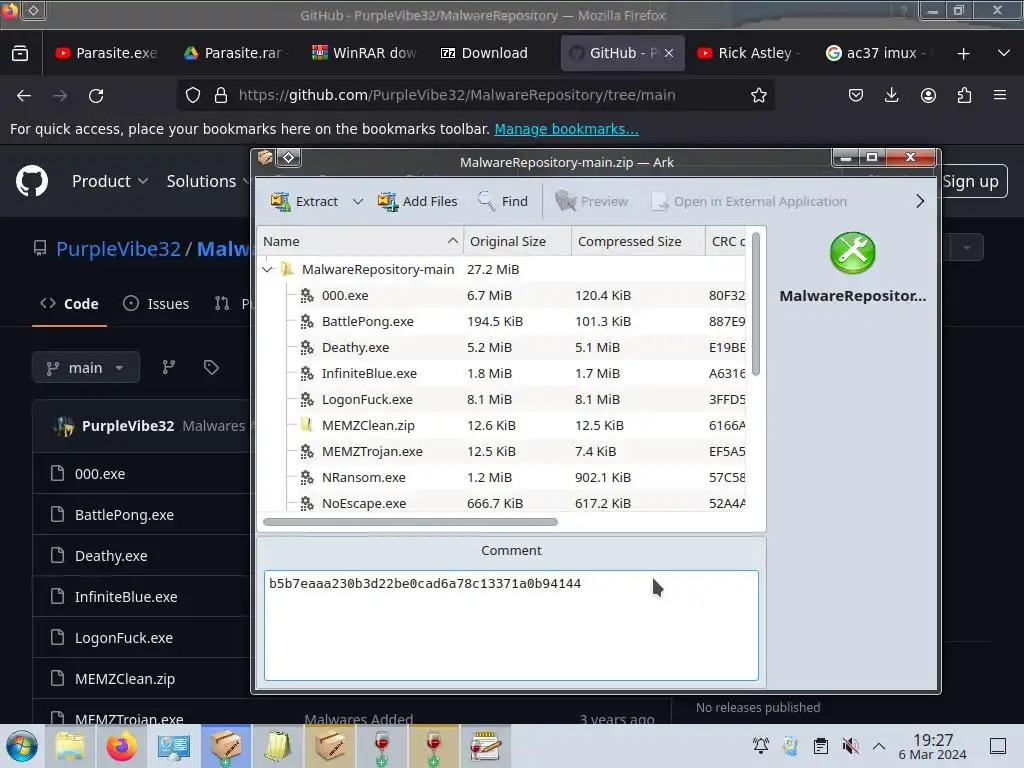Viewport: 1024px width, 768px height.
Task: Open tracking protection shield icon
Action: pyautogui.click(x=193, y=95)
